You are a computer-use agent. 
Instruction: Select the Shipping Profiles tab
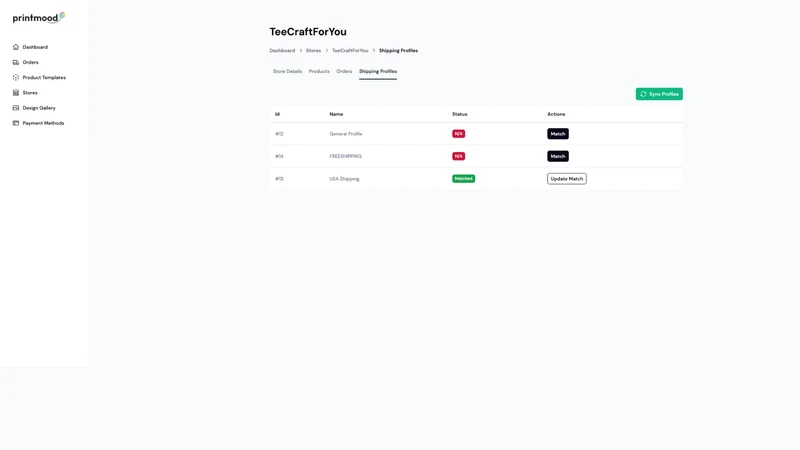point(378,71)
